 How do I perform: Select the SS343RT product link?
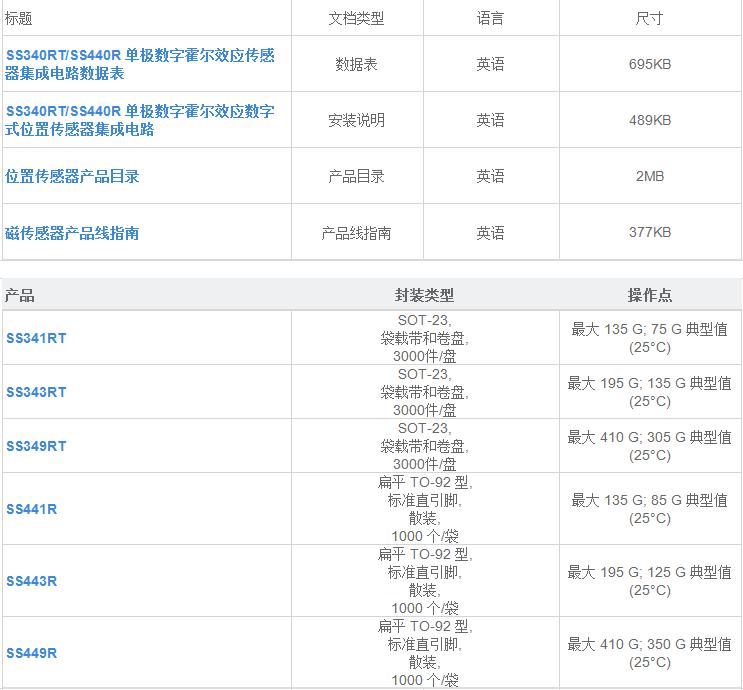click(x=36, y=392)
